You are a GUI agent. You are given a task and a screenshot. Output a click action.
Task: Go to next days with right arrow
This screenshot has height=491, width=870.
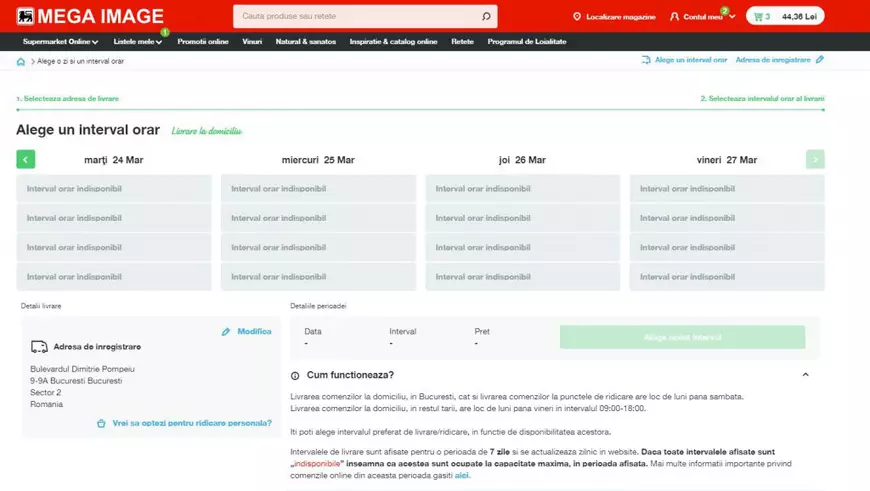tap(815, 159)
